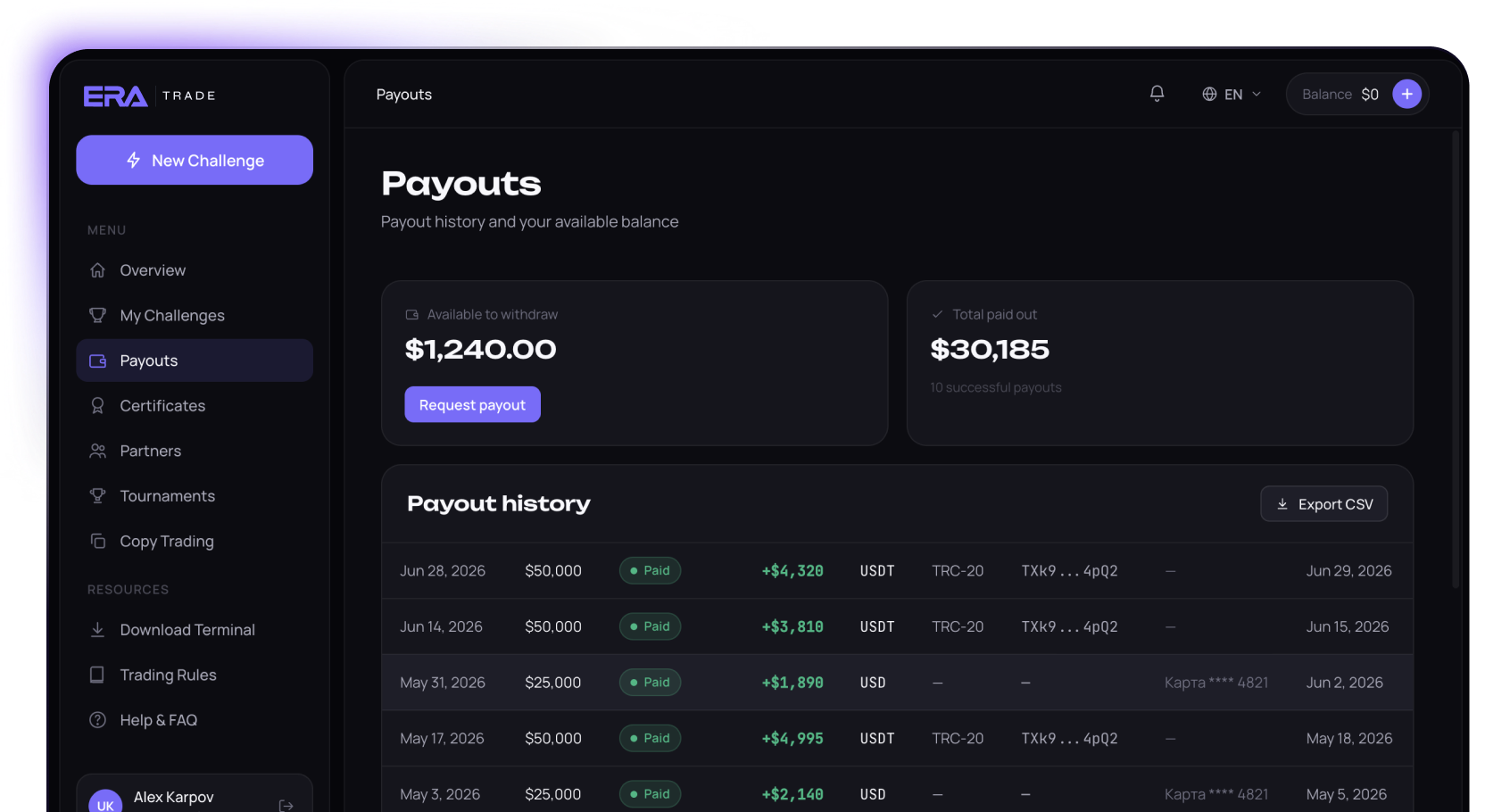Open Overview via its home icon
This screenshot has height=812, width=1510.
(97, 270)
